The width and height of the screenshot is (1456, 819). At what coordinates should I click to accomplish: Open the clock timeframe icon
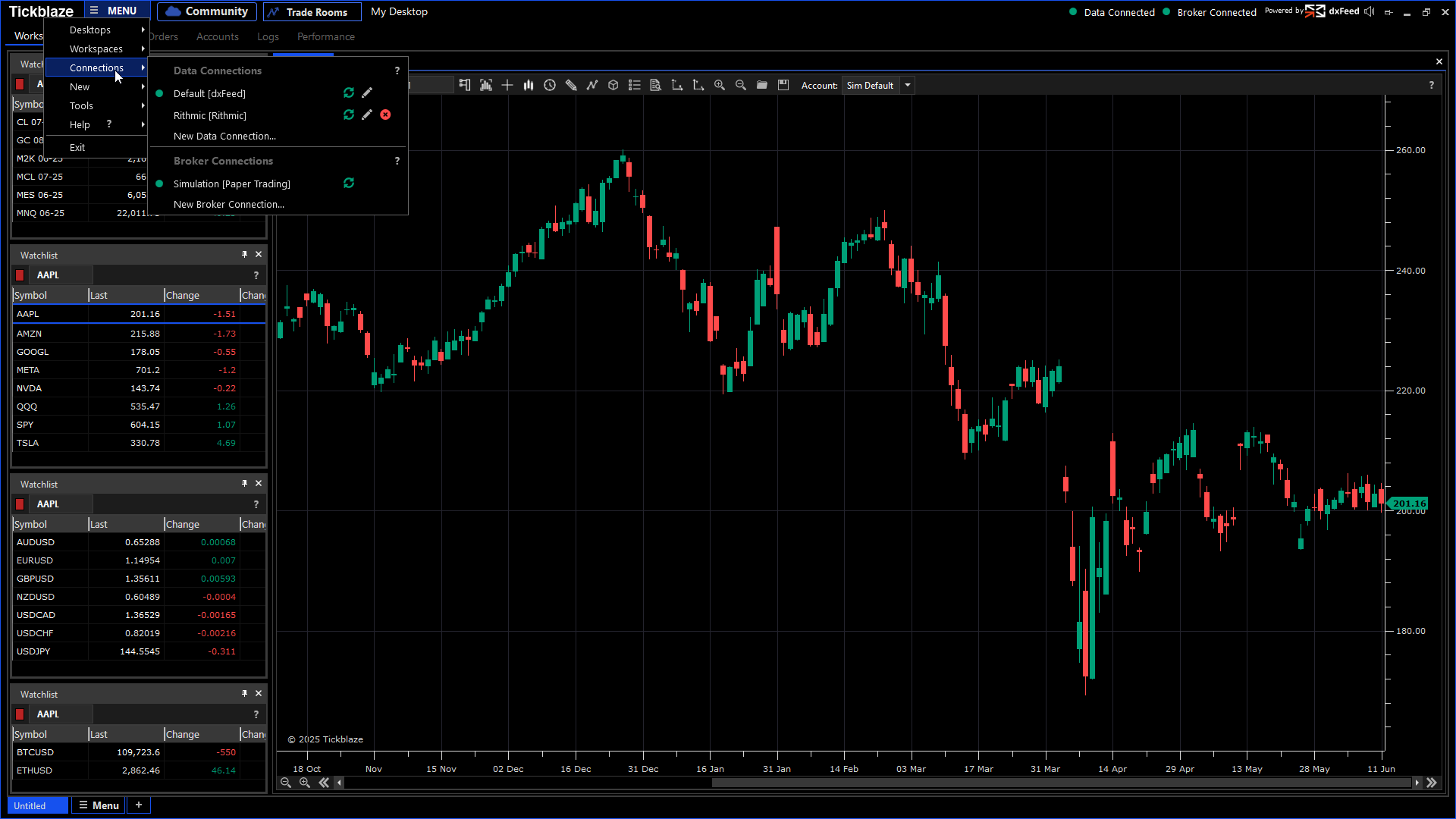[550, 85]
